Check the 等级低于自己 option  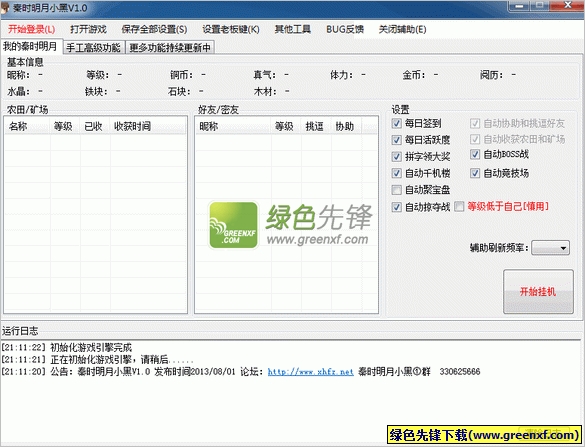(459, 206)
